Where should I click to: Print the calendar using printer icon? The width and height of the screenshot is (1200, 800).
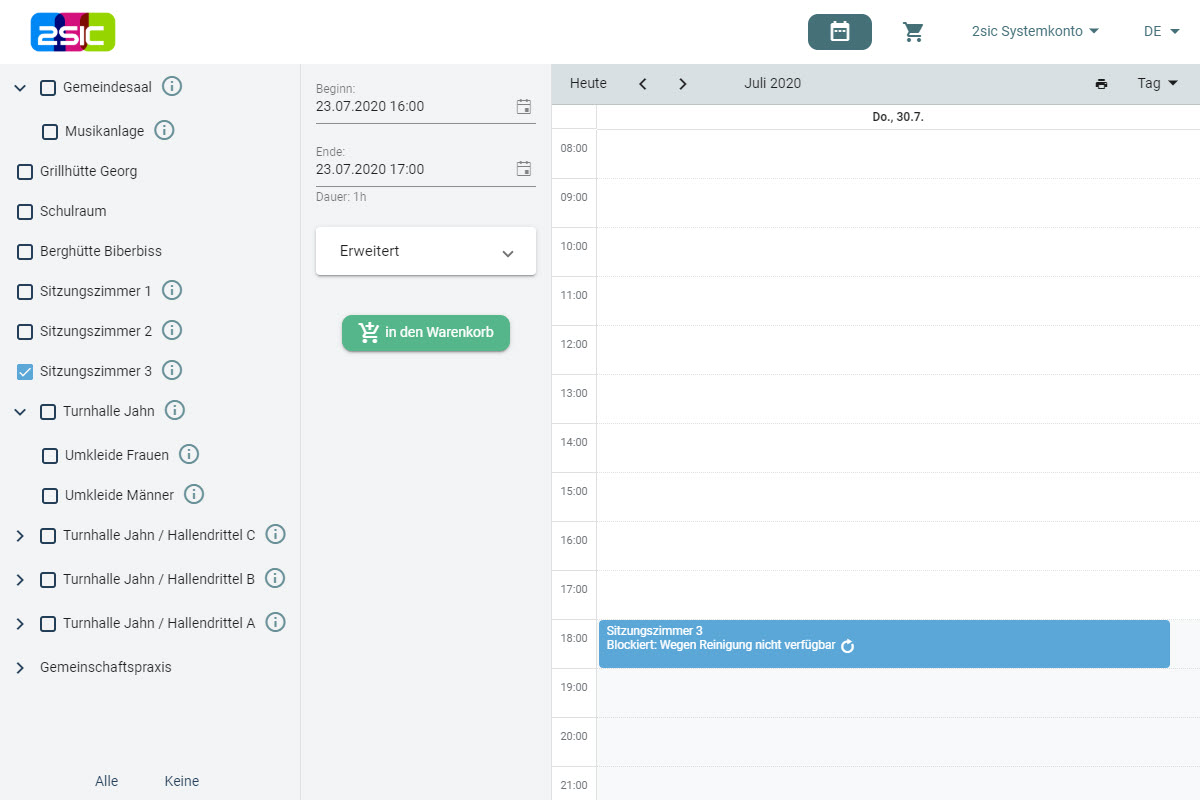[1101, 84]
